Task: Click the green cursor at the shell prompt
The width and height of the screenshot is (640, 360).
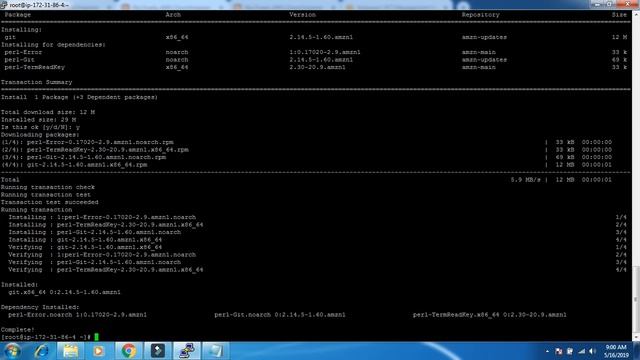Action: coord(97,337)
